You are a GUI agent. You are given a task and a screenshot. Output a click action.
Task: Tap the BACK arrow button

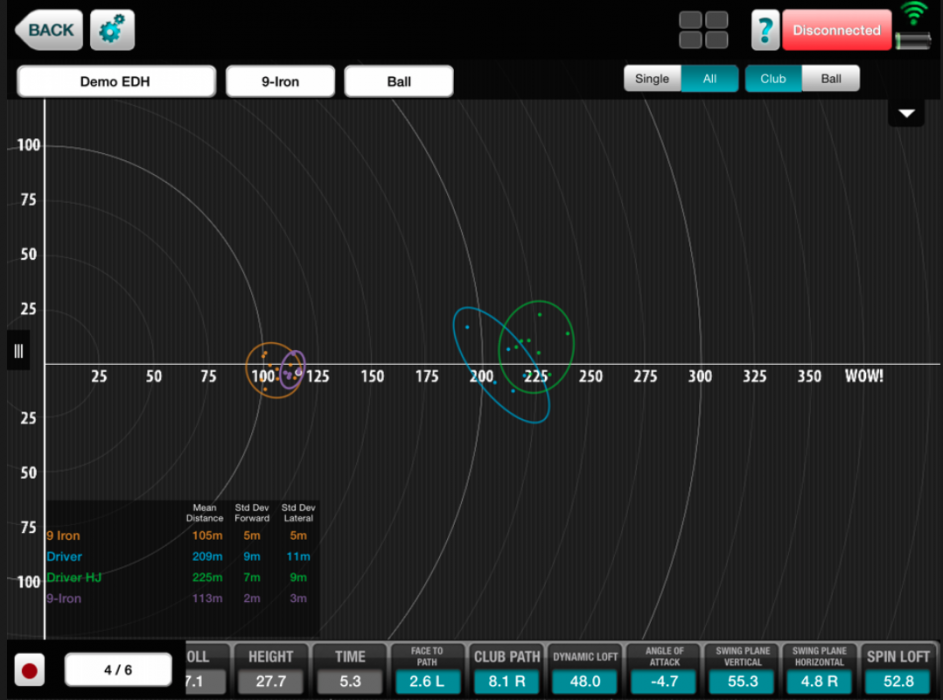tap(49, 29)
